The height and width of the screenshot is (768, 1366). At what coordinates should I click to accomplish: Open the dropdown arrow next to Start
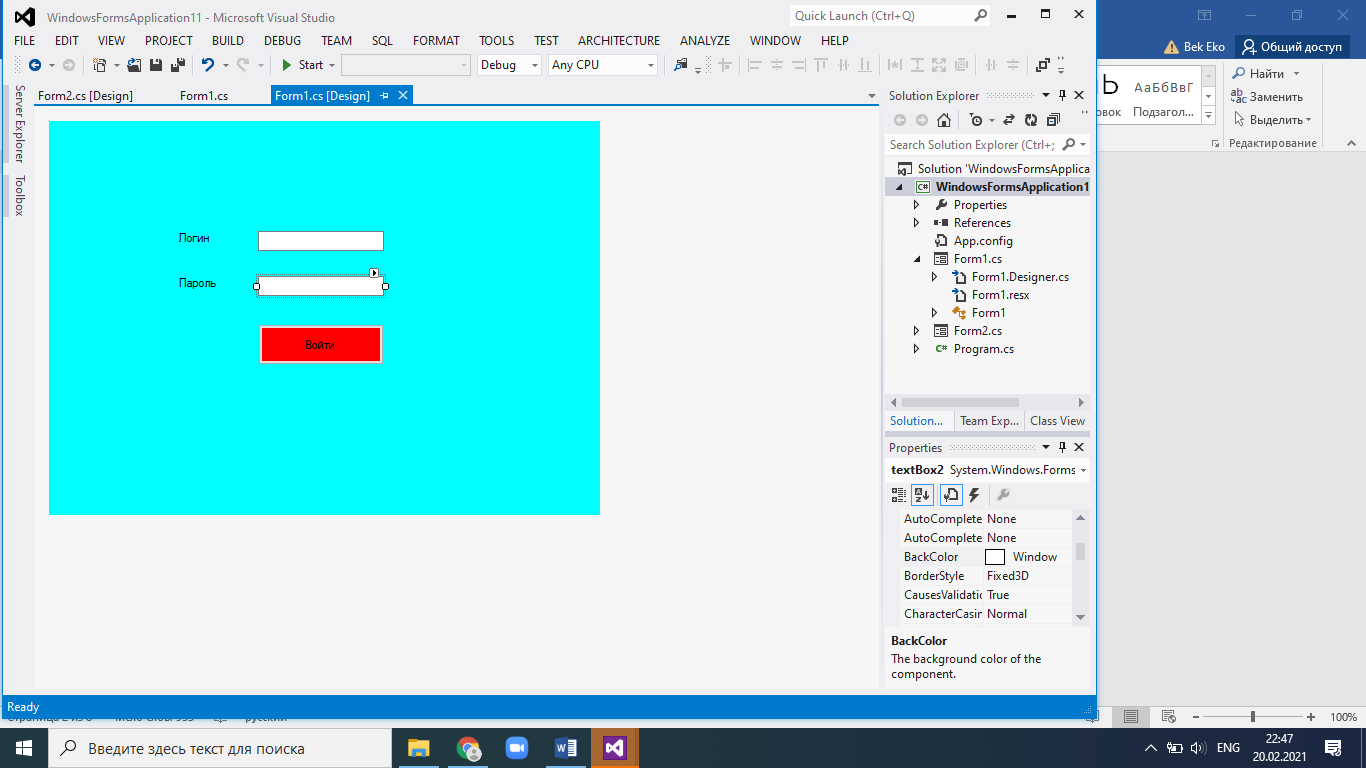(x=331, y=65)
